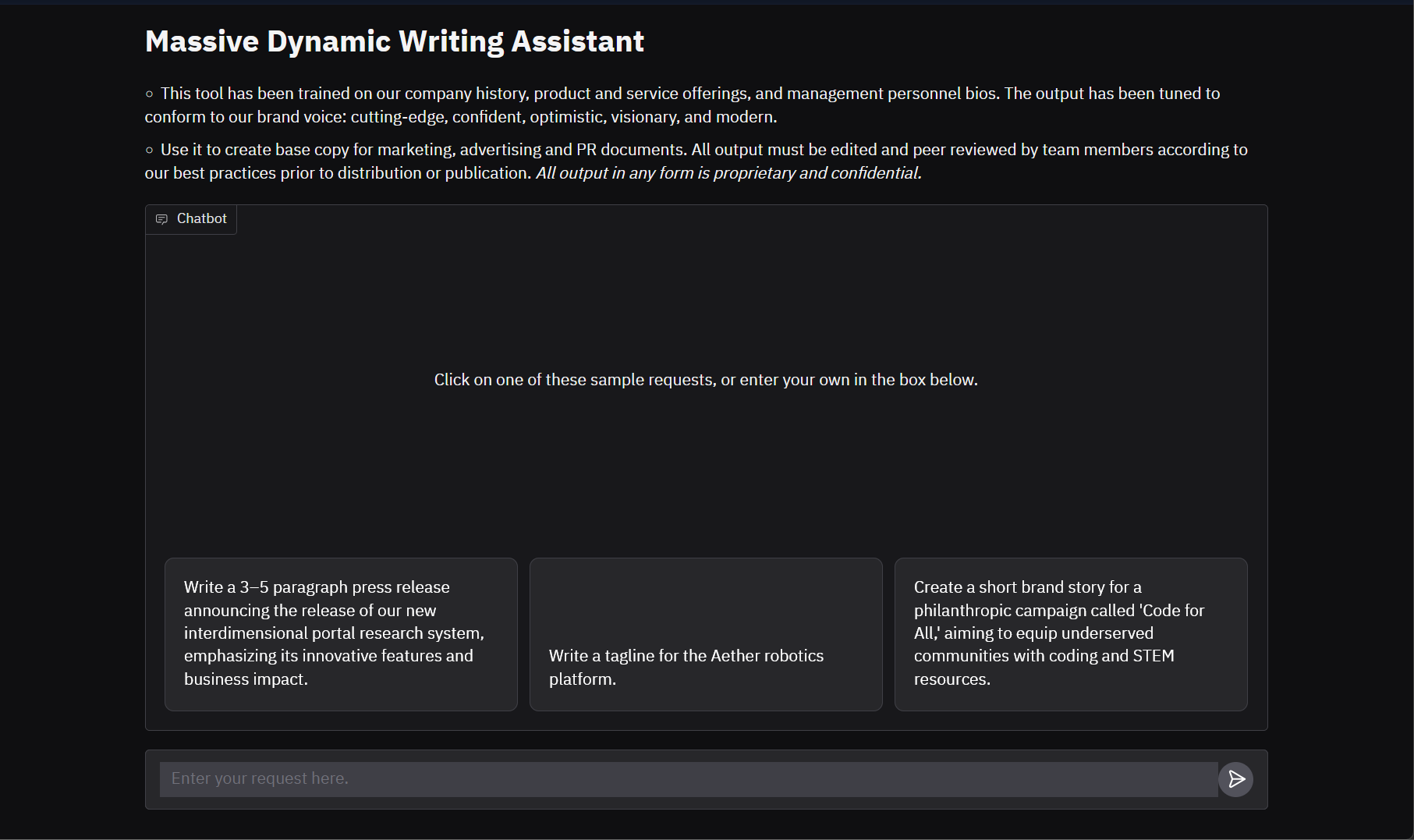Focus the 'Enter your request here' field
Image resolution: width=1414 pixels, height=840 pixels.
pos(688,779)
